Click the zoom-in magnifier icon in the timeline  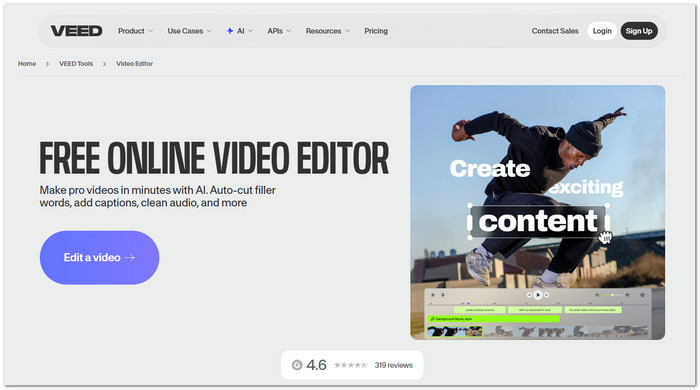pos(627,295)
